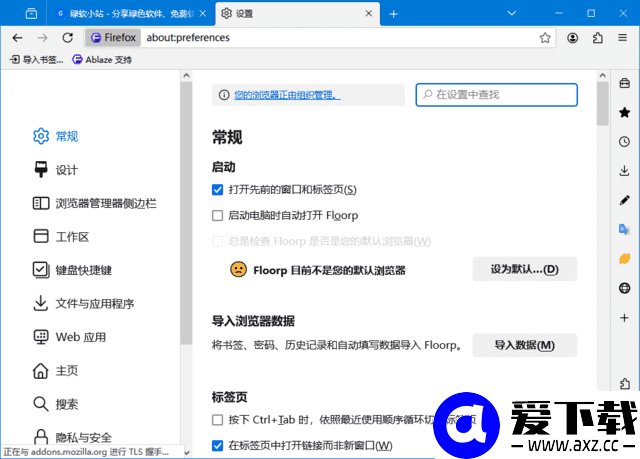640x459 pixels.
Task: Bookmark this page with the star icon
Action: pyautogui.click(x=545, y=38)
